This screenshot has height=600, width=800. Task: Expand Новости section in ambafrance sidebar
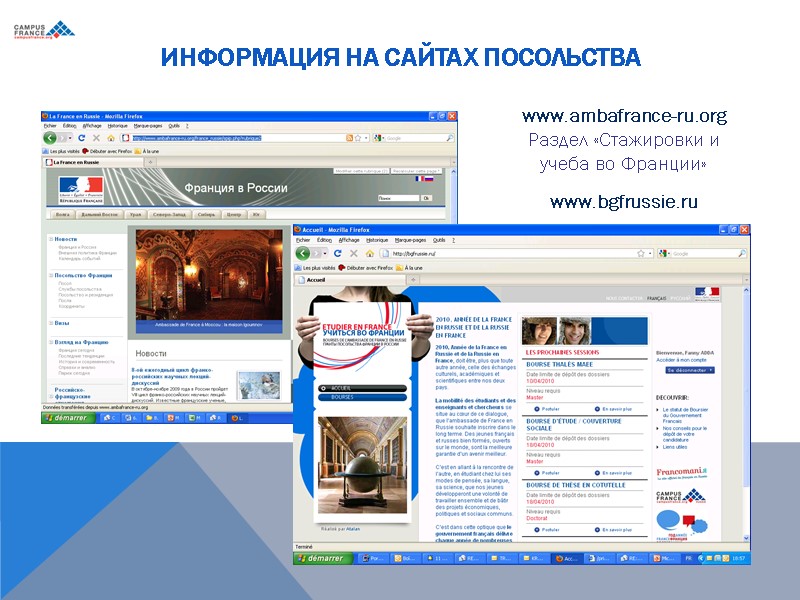point(51,239)
